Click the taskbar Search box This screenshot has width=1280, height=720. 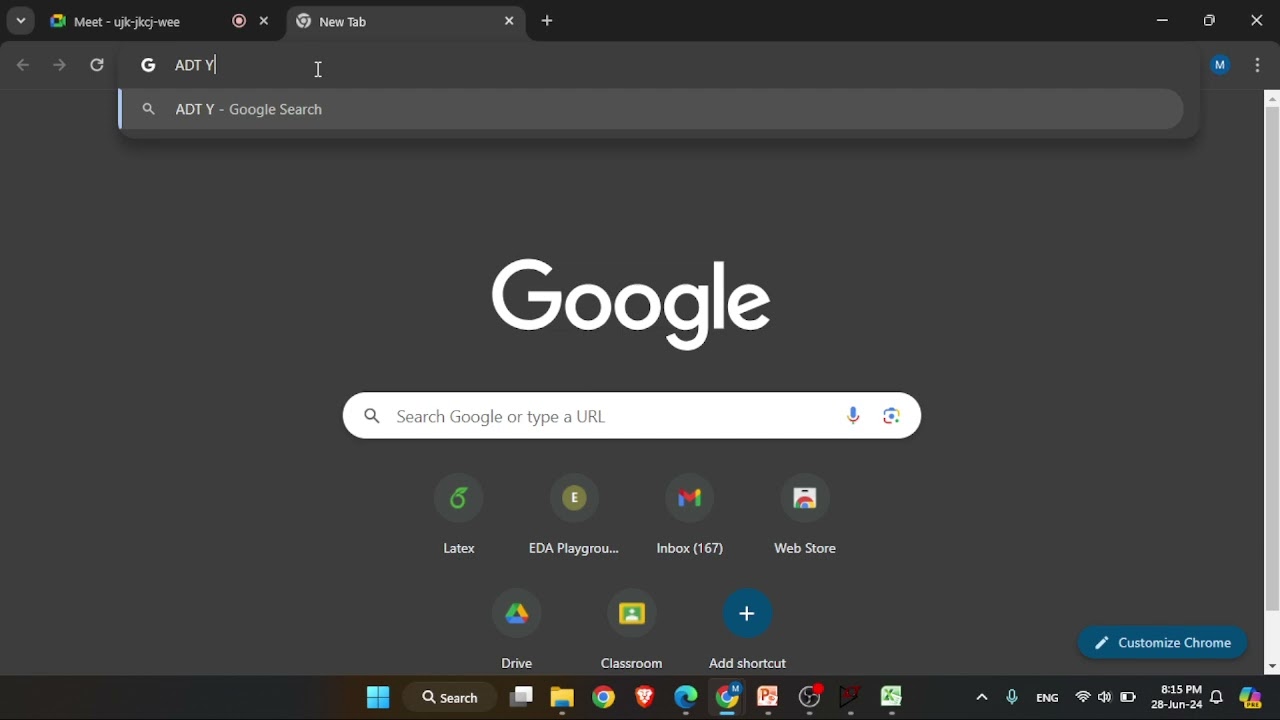point(451,698)
